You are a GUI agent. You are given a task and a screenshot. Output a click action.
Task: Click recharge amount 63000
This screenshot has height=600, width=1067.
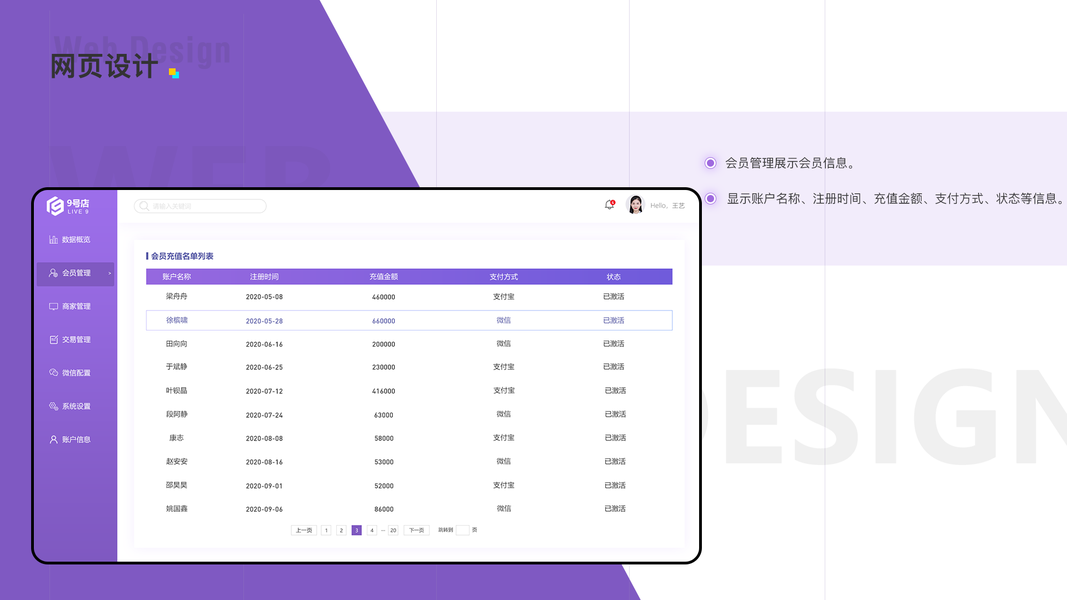click(384, 415)
